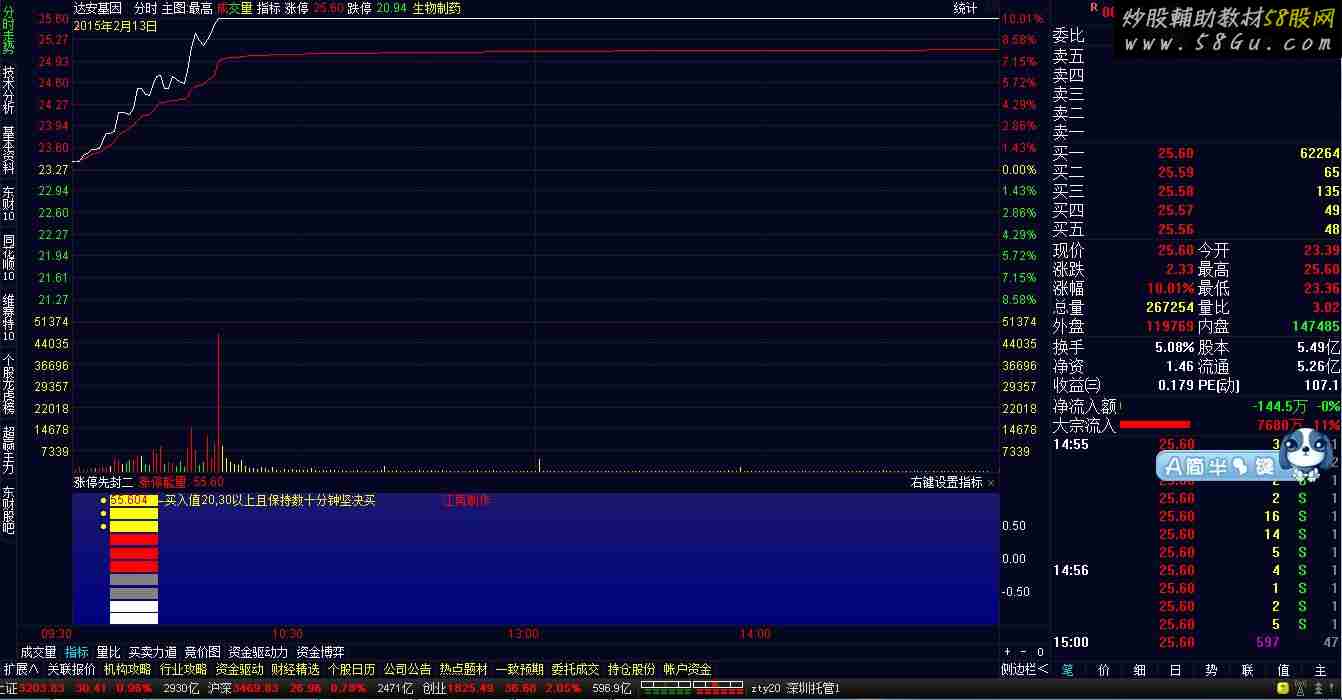Click the 沪深 index in the status bar
The width and height of the screenshot is (1342, 700).
pos(220,688)
